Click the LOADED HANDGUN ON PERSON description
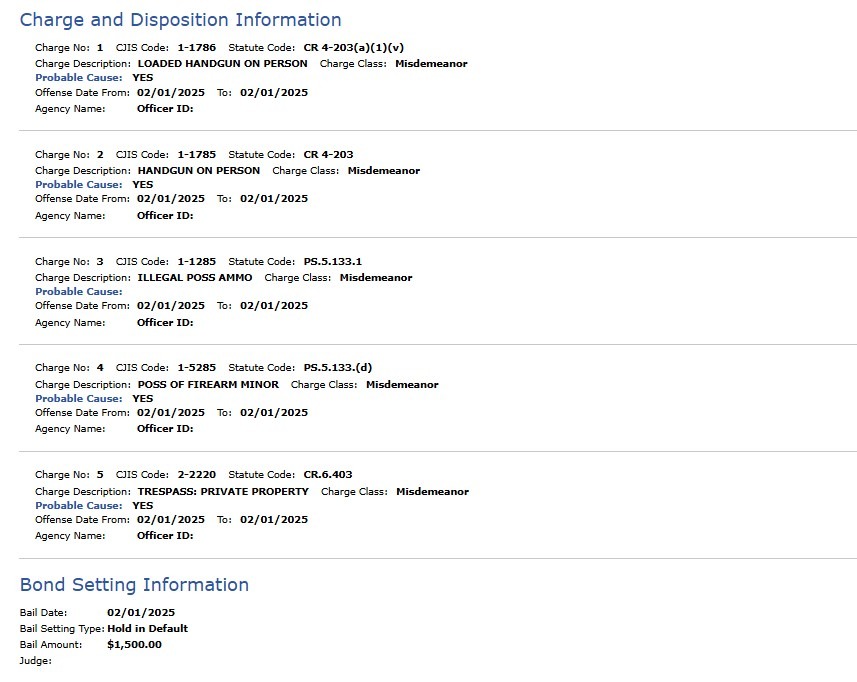857x682 pixels. 222,64
